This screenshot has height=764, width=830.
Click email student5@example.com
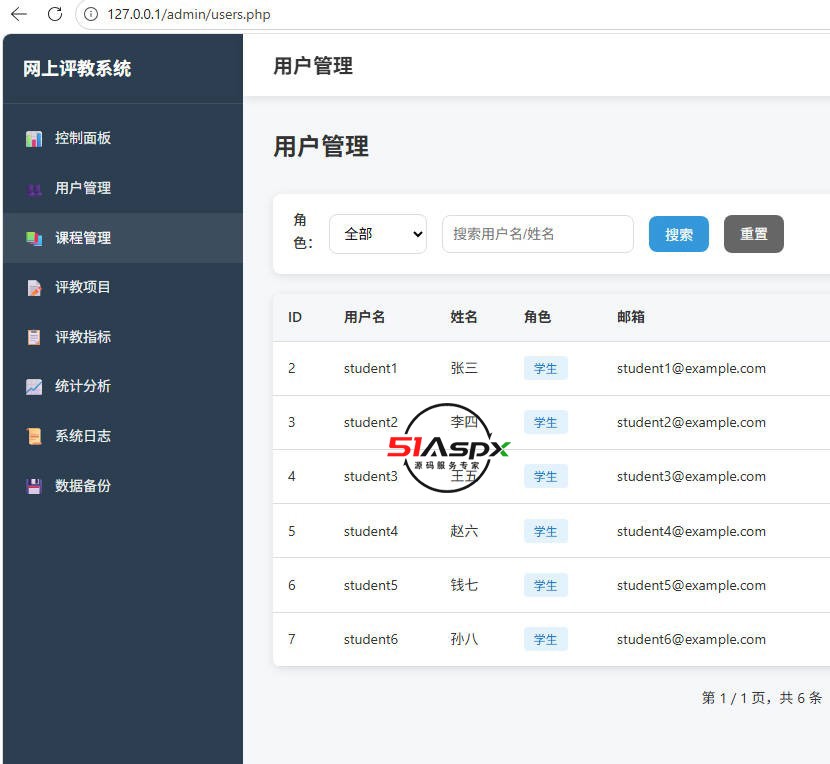pos(691,586)
